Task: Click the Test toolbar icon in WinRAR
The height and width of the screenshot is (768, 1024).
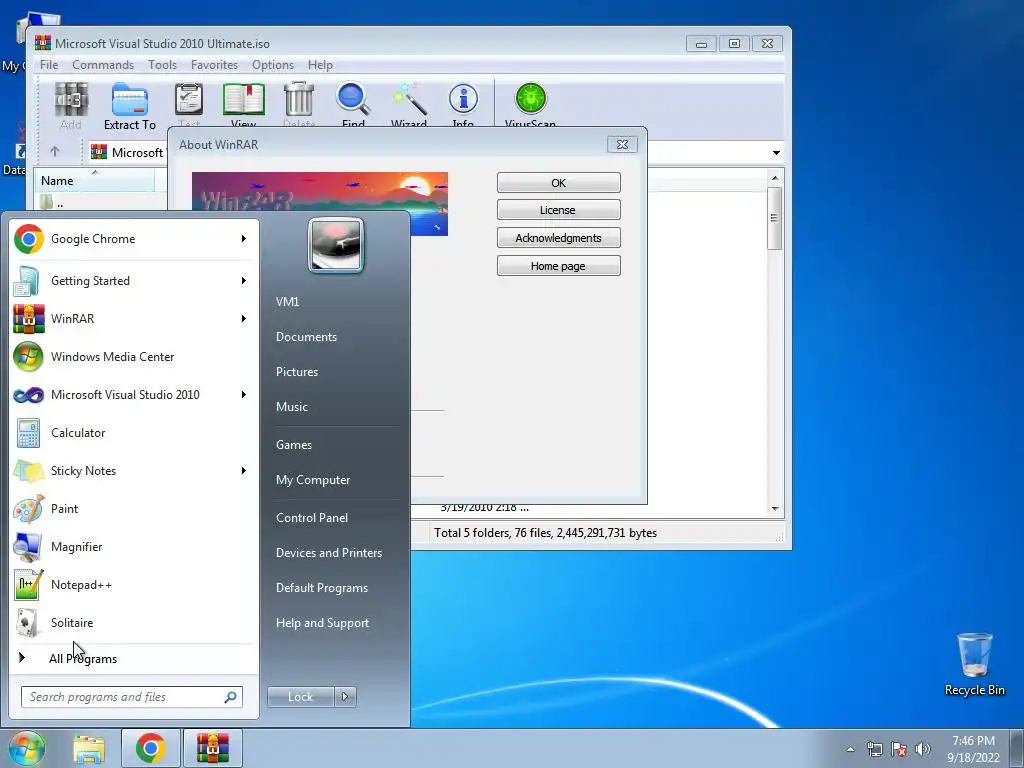Action: [189, 104]
